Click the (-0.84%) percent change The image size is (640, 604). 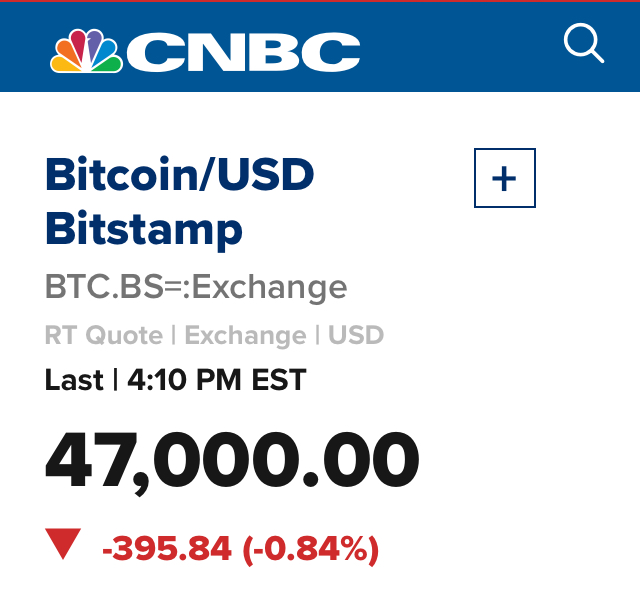pos(310,548)
